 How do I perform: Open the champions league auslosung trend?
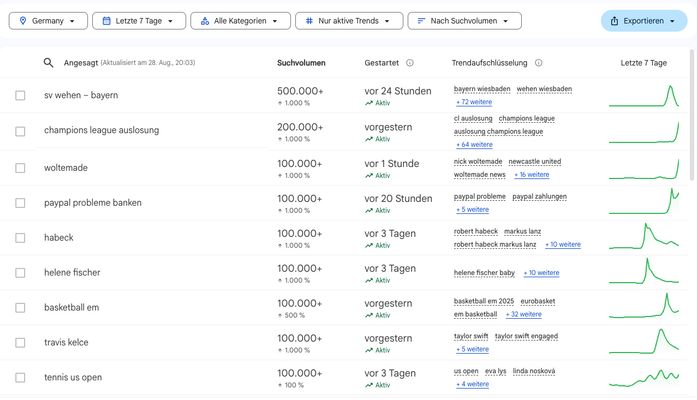pos(101,130)
